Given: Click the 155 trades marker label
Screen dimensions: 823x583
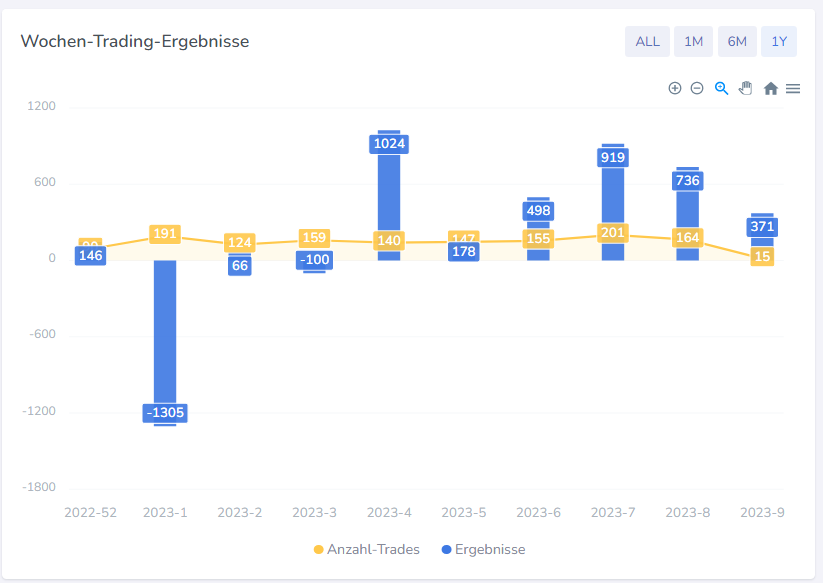Looking at the screenshot, I should (x=539, y=239).
